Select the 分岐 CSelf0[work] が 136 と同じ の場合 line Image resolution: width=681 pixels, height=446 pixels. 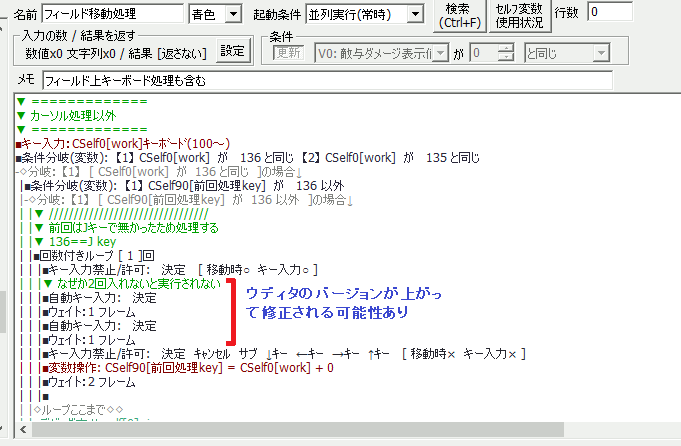coord(158,172)
